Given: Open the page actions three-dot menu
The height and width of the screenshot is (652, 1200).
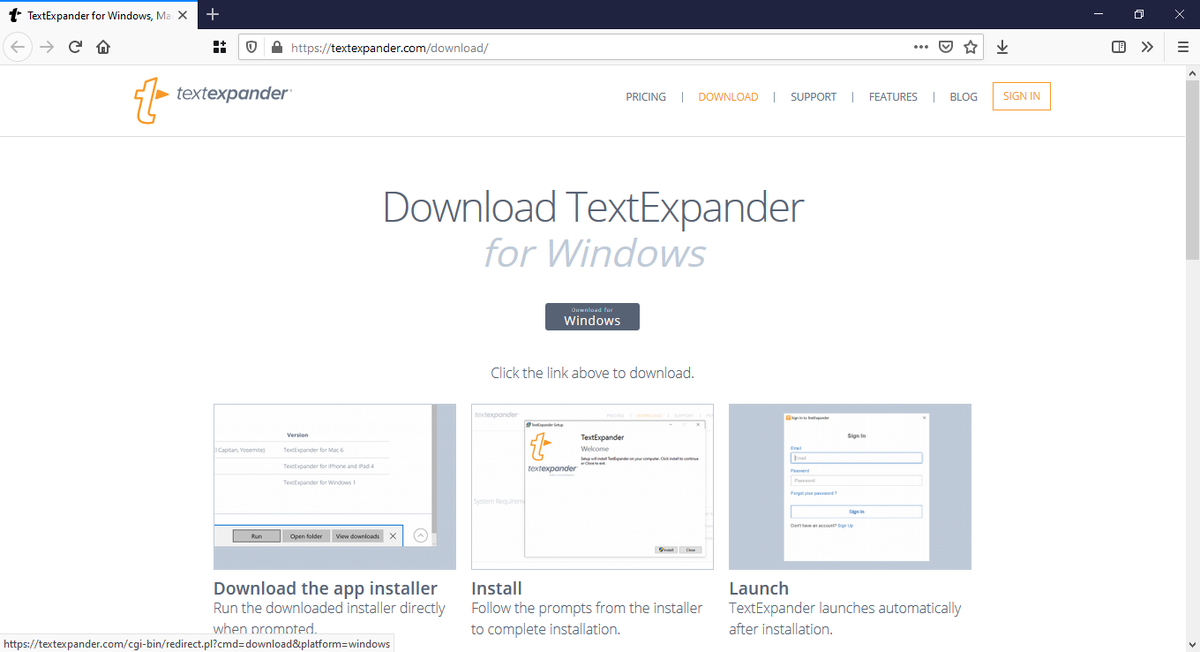Looking at the screenshot, I should tap(921, 47).
